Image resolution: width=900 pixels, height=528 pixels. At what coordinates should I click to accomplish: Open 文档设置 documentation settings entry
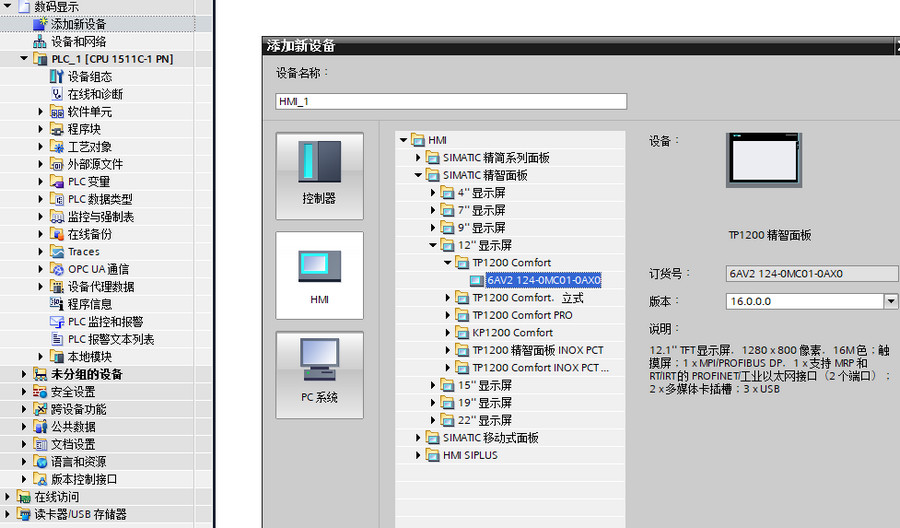pos(73,444)
